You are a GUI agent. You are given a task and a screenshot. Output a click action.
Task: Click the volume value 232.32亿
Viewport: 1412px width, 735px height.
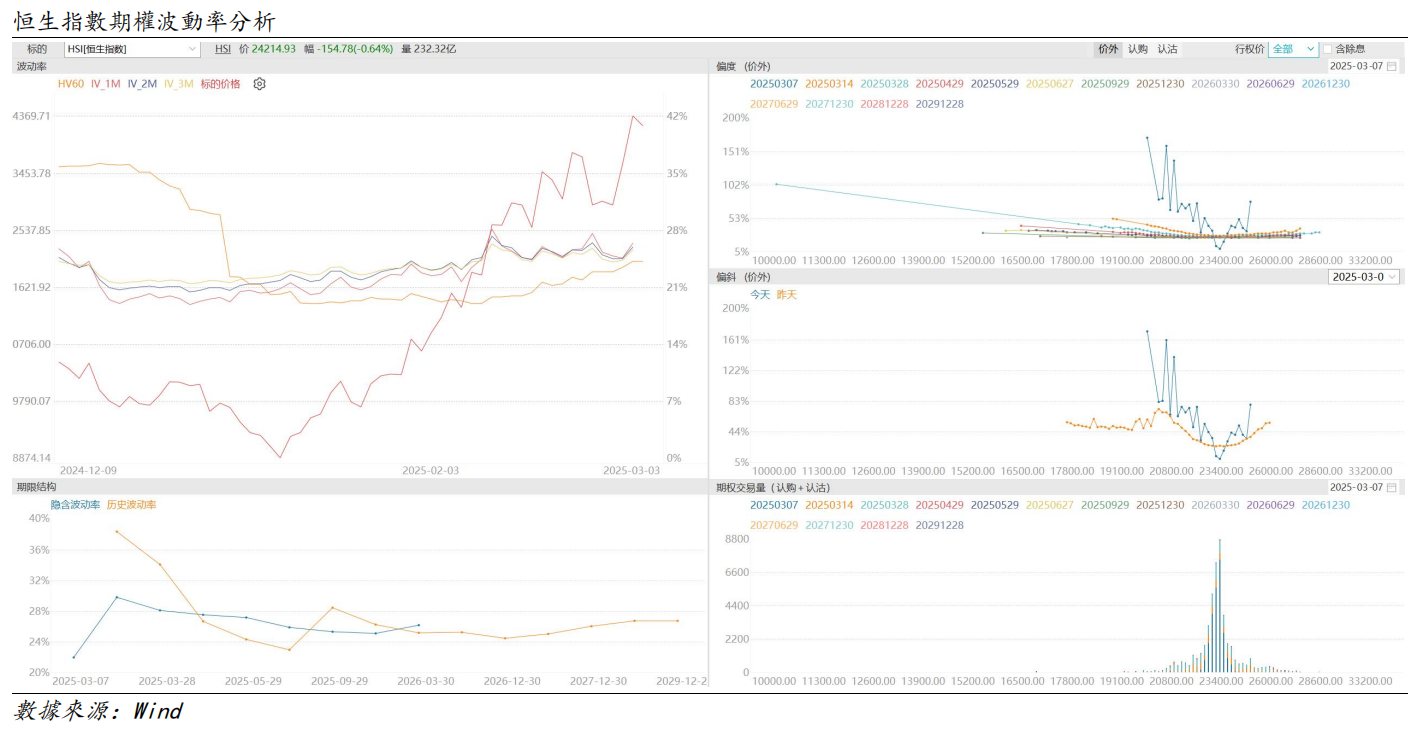(435, 48)
